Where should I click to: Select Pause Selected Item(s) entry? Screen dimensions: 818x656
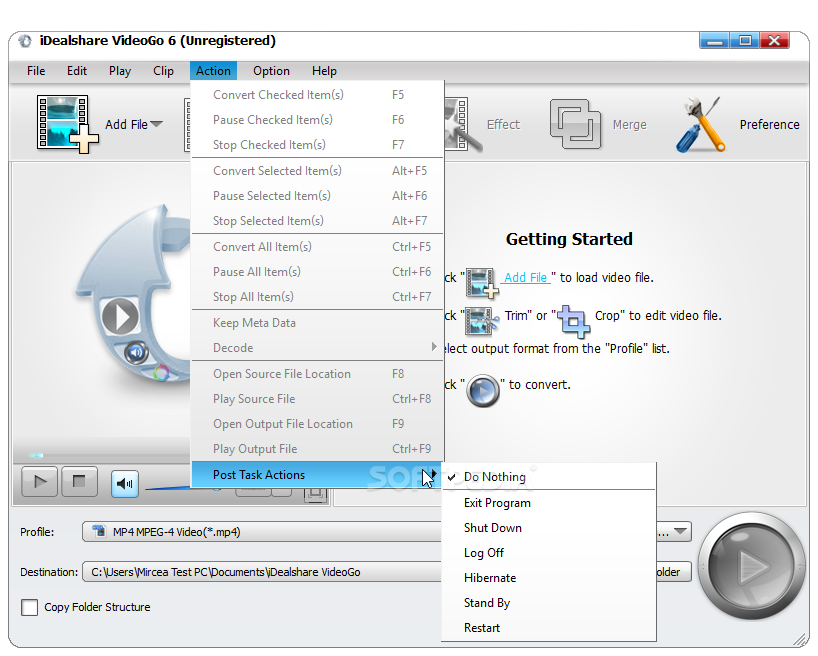317,196
